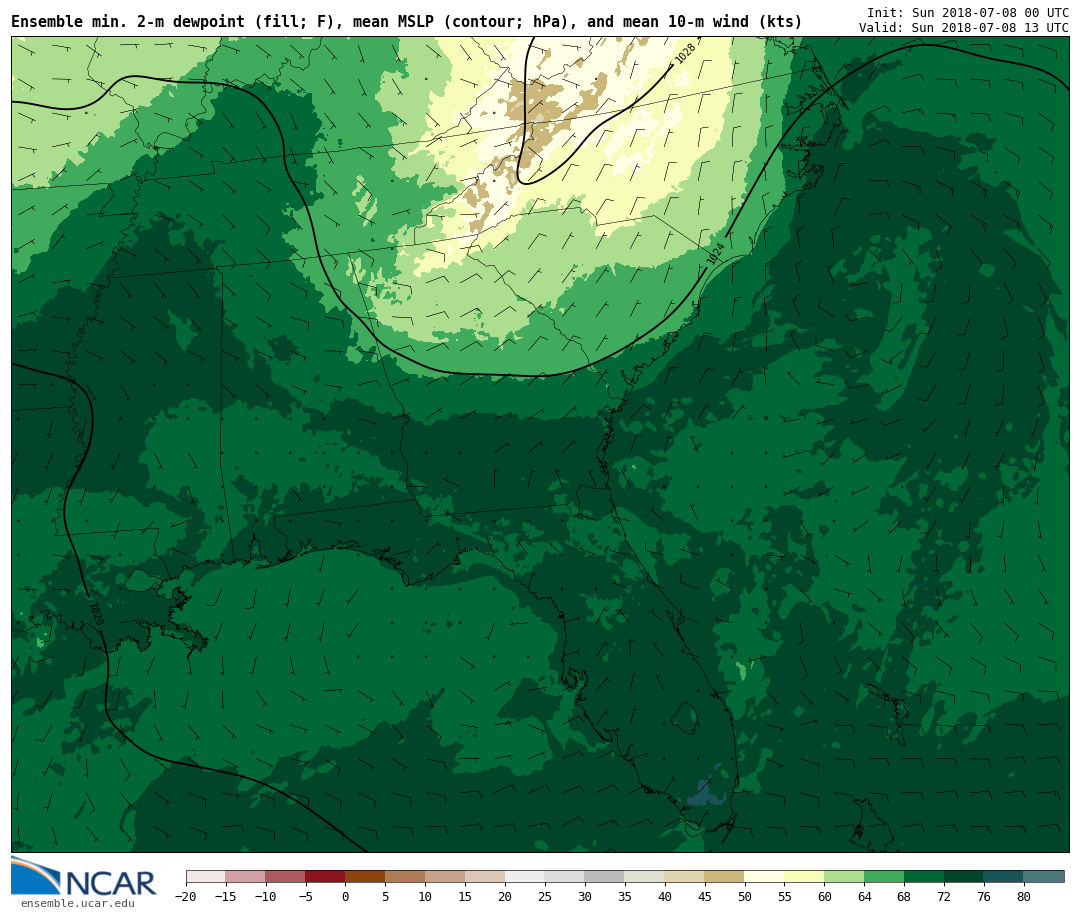Screen dimensions: 1080x915
Task: Click the 80 tick label on colorbar
Action: click(1023, 897)
